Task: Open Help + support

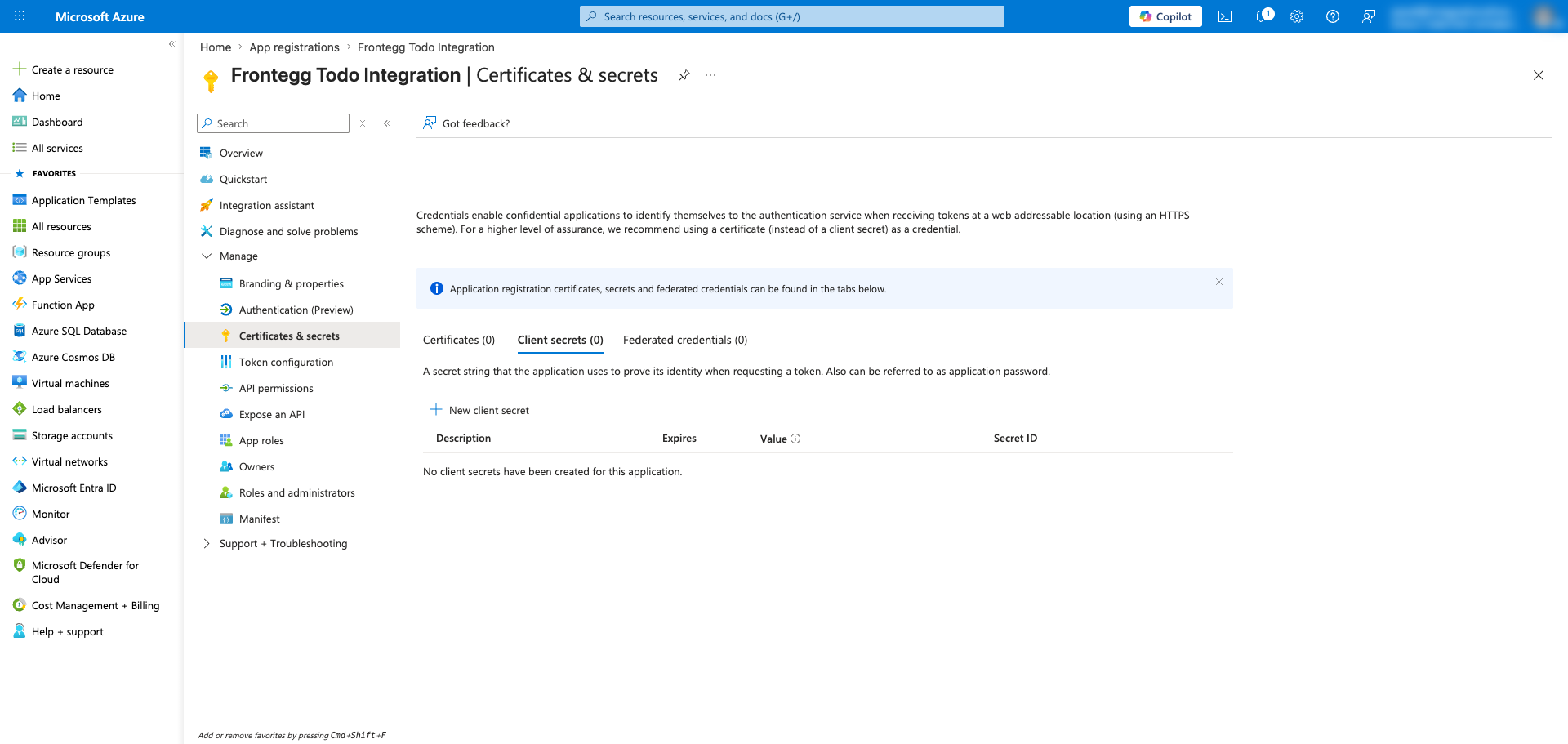Action: (x=59, y=631)
